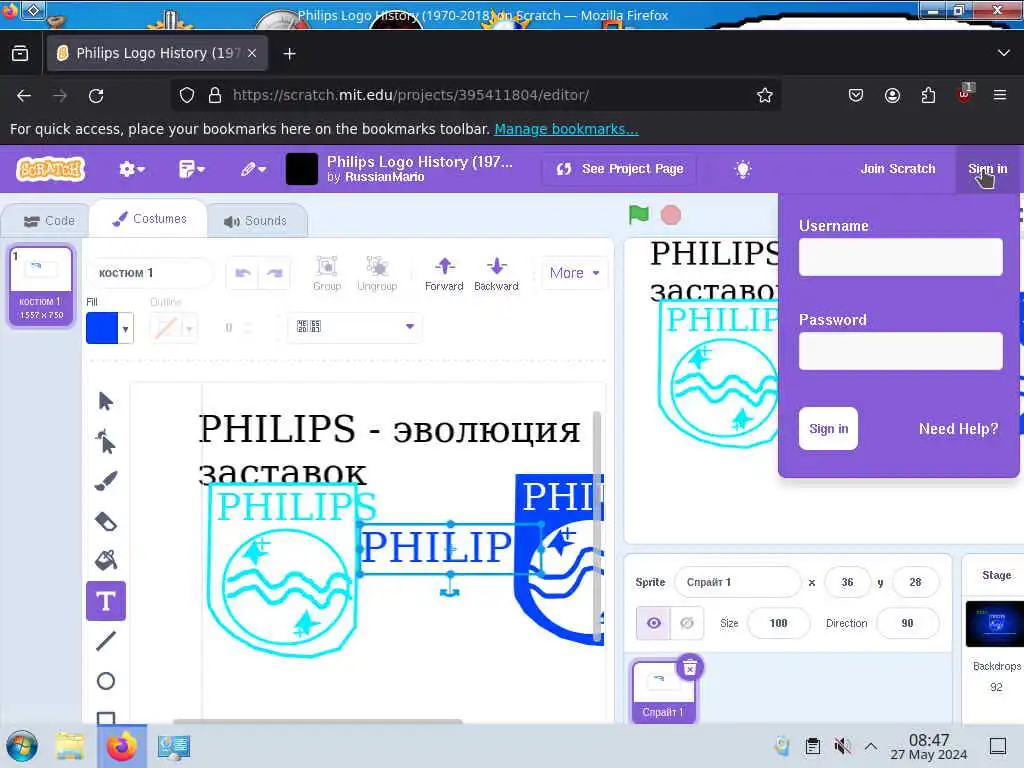The height and width of the screenshot is (768, 1024).
Task: Open the Fill color dropdown arrow
Action: (125, 328)
